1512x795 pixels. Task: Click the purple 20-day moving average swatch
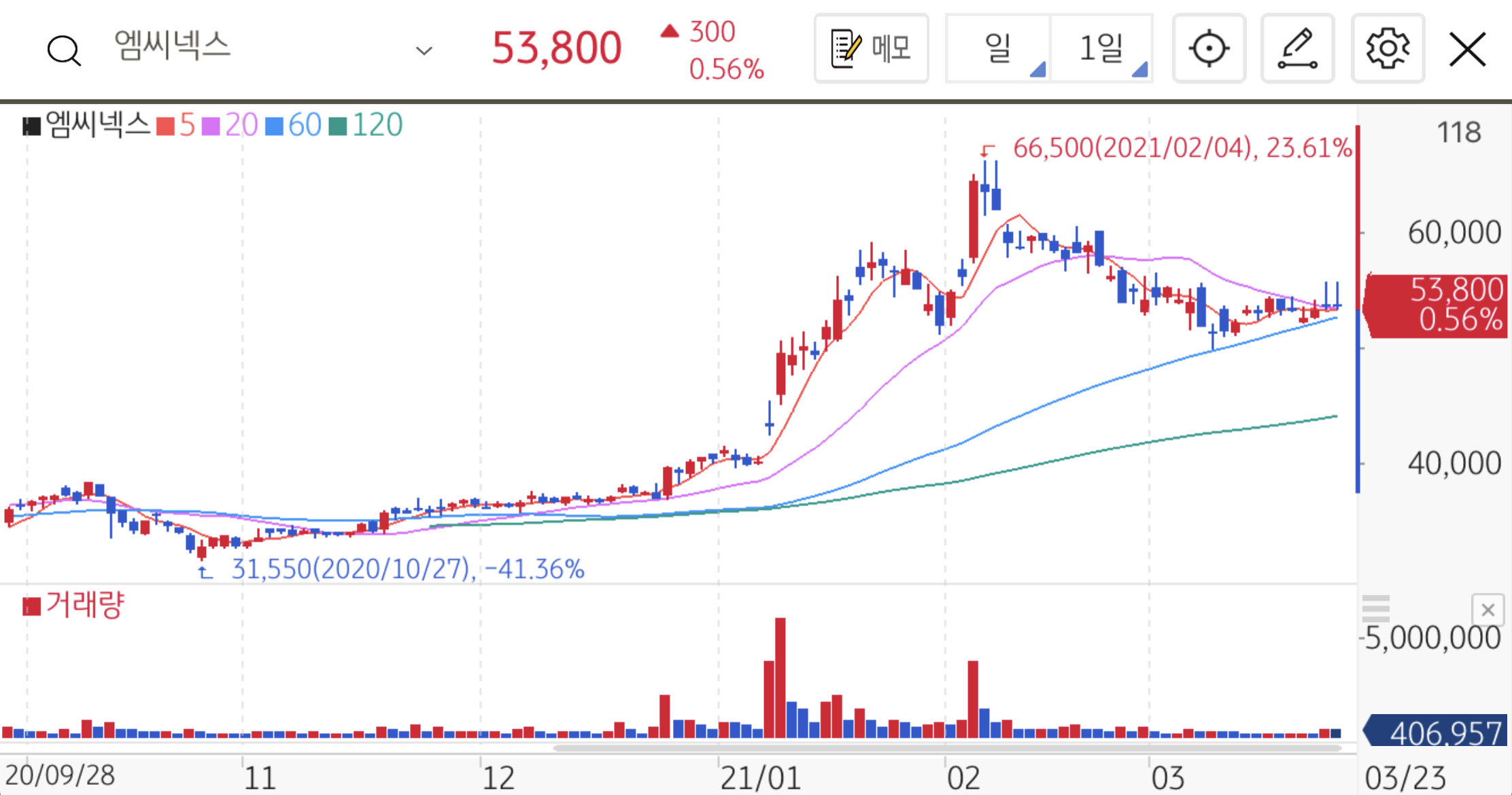[211, 126]
